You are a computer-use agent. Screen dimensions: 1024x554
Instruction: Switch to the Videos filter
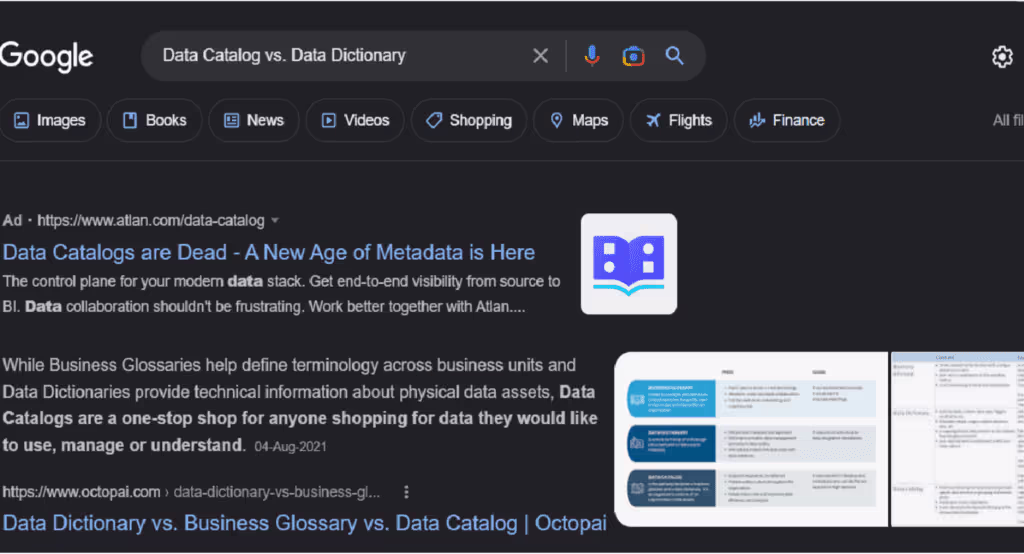(355, 120)
